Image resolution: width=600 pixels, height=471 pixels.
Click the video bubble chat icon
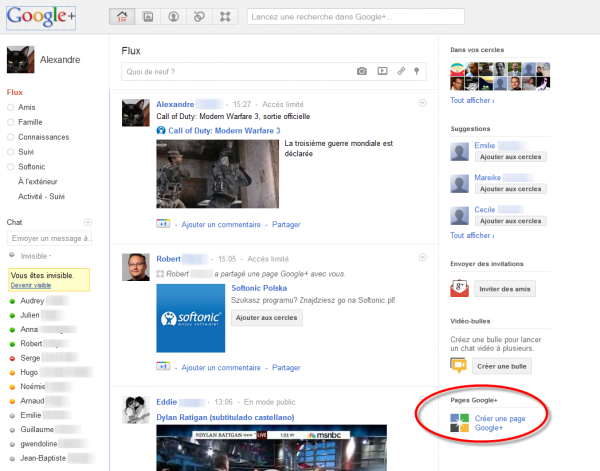458,365
